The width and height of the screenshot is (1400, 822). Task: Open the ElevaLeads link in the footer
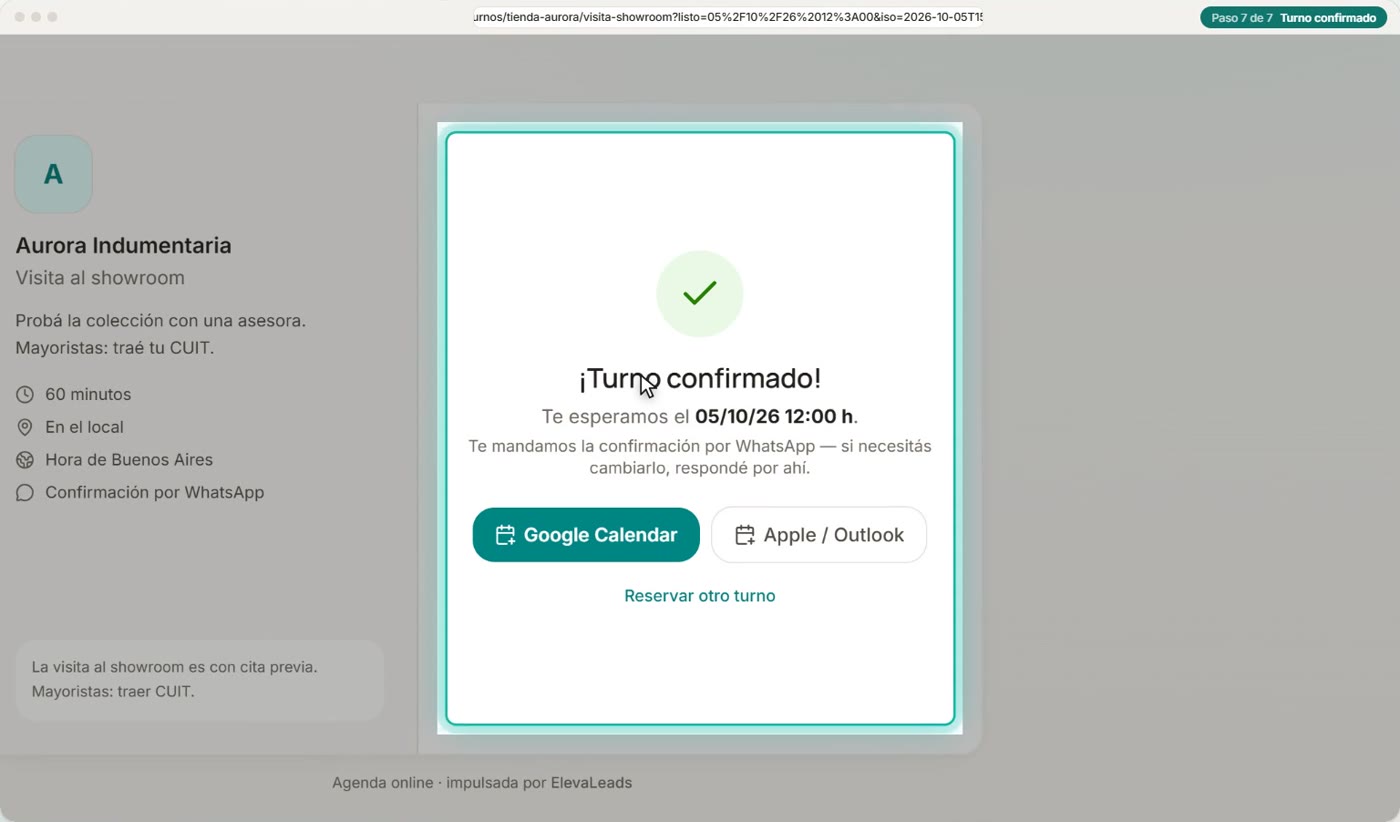coord(591,783)
